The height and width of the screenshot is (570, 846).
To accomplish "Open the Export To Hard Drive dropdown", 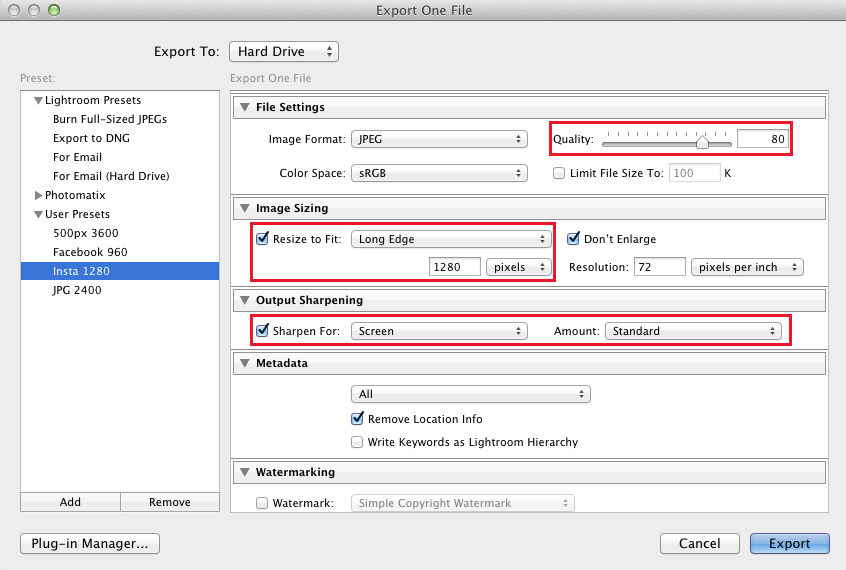I will 284,51.
